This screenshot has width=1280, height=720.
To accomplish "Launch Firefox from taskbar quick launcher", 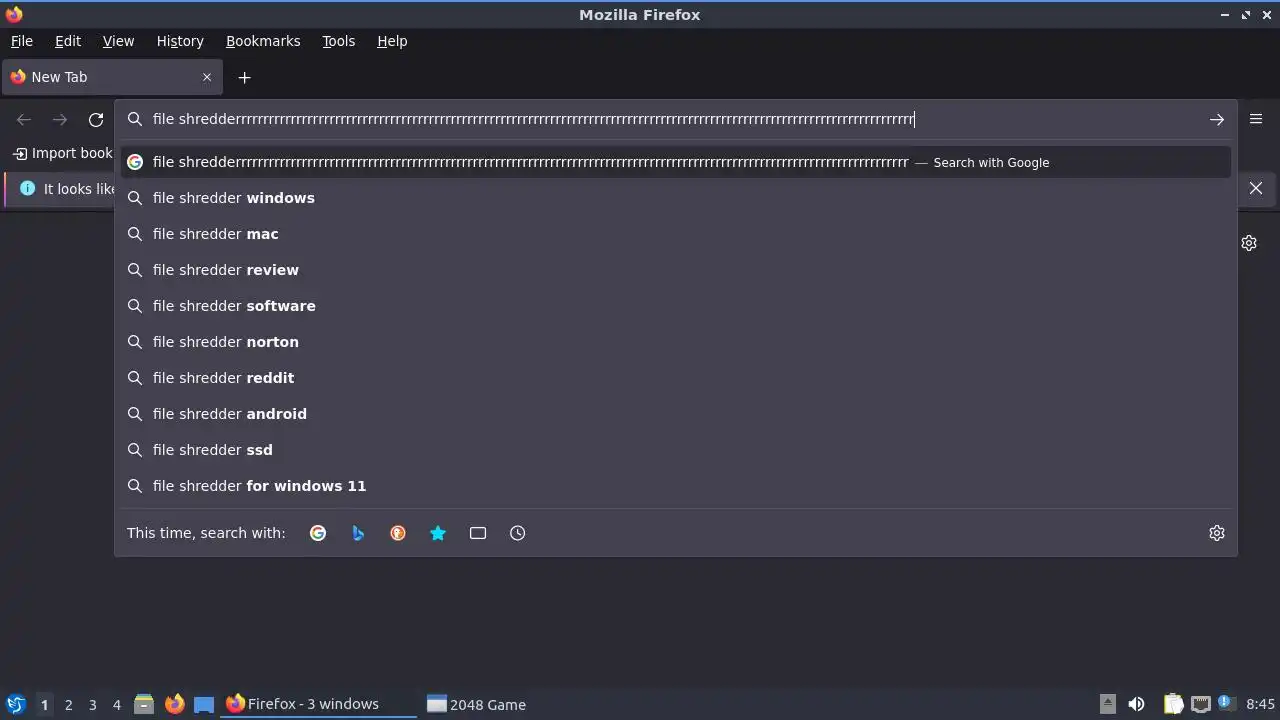I will point(174,704).
